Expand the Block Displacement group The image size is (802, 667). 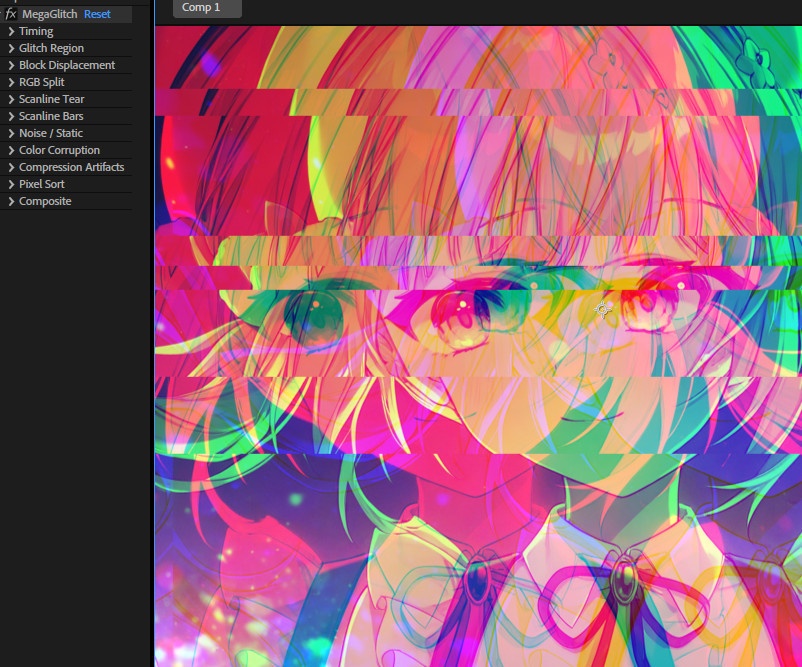click(x=12, y=65)
